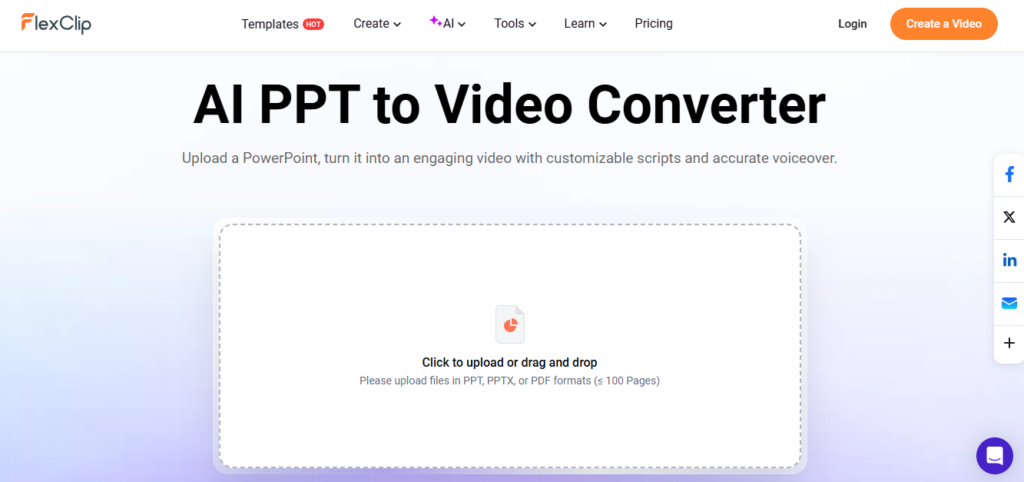This screenshot has height=482, width=1024.
Task: Click the FlexClip logo
Action: coord(56,23)
